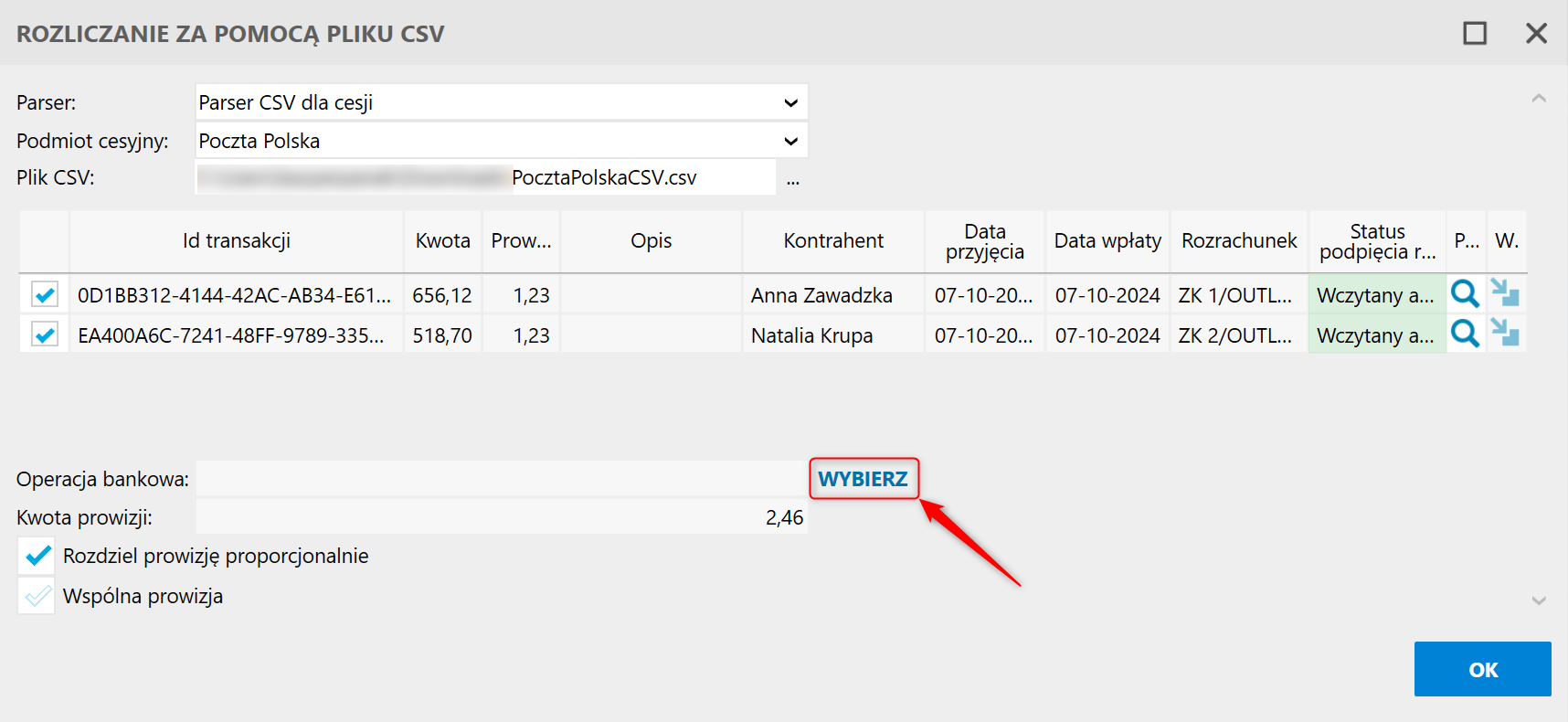Click Status podpięcia column header
Viewport: 1568px width, 722px height.
(x=1378, y=241)
